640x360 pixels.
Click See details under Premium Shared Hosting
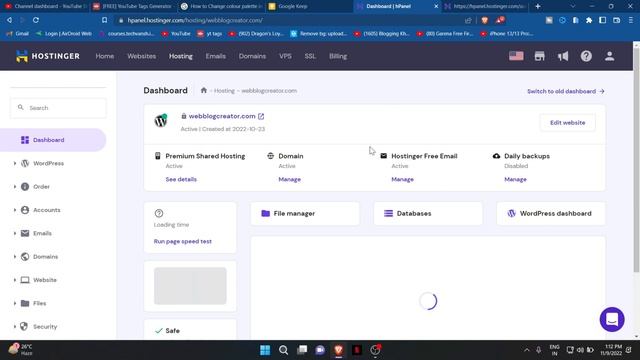181,179
